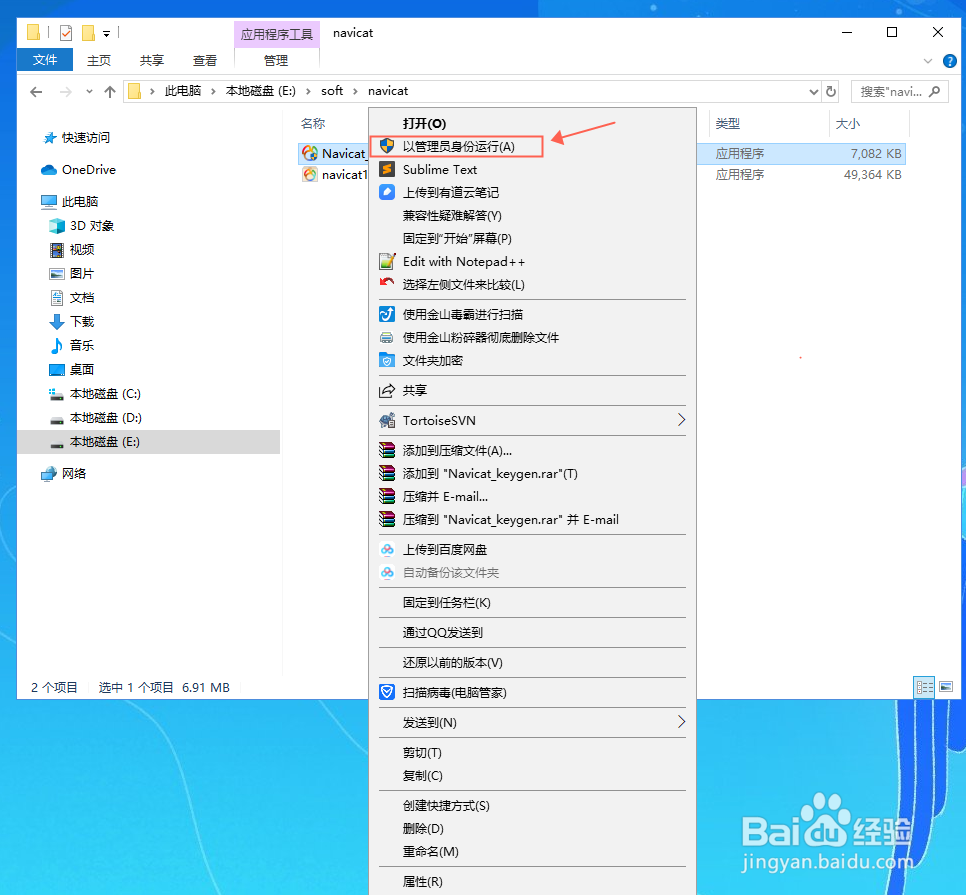Expand the TortoiseSVN submenu arrow
This screenshot has height=895, width=966.
click(681, 419)
